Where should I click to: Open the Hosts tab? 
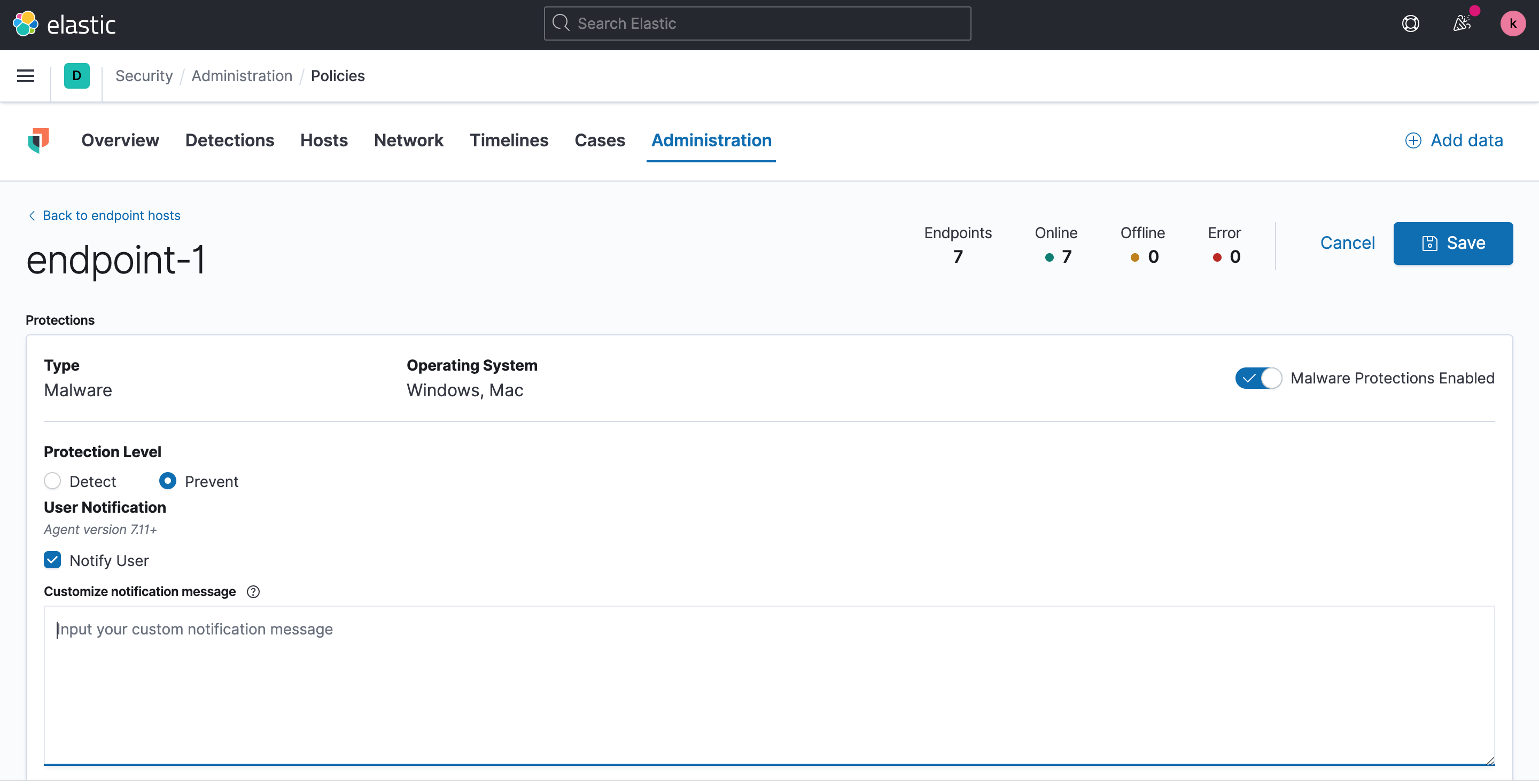[324, 140]
